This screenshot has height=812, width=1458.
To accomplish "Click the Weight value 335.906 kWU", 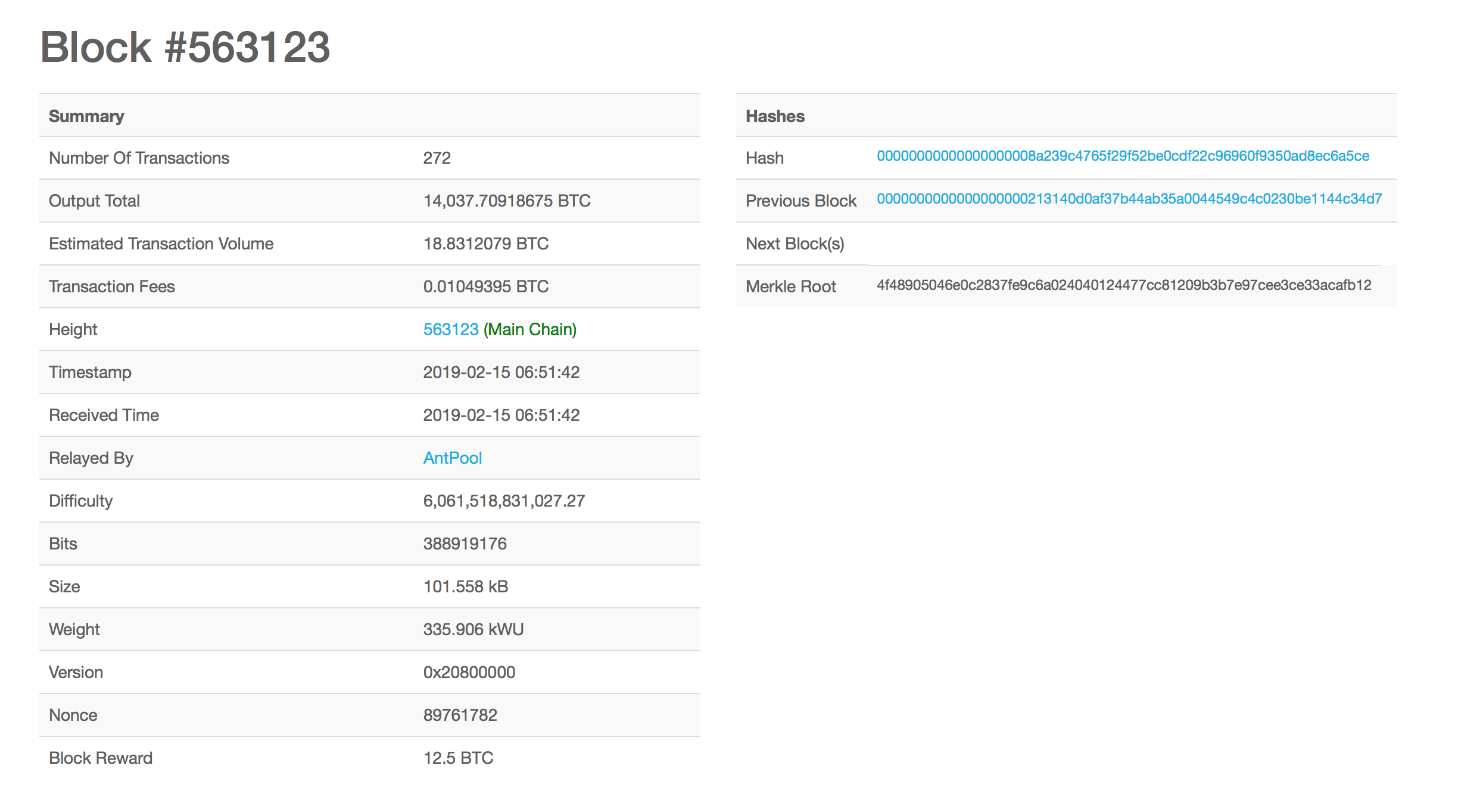I will coord(473,629).
